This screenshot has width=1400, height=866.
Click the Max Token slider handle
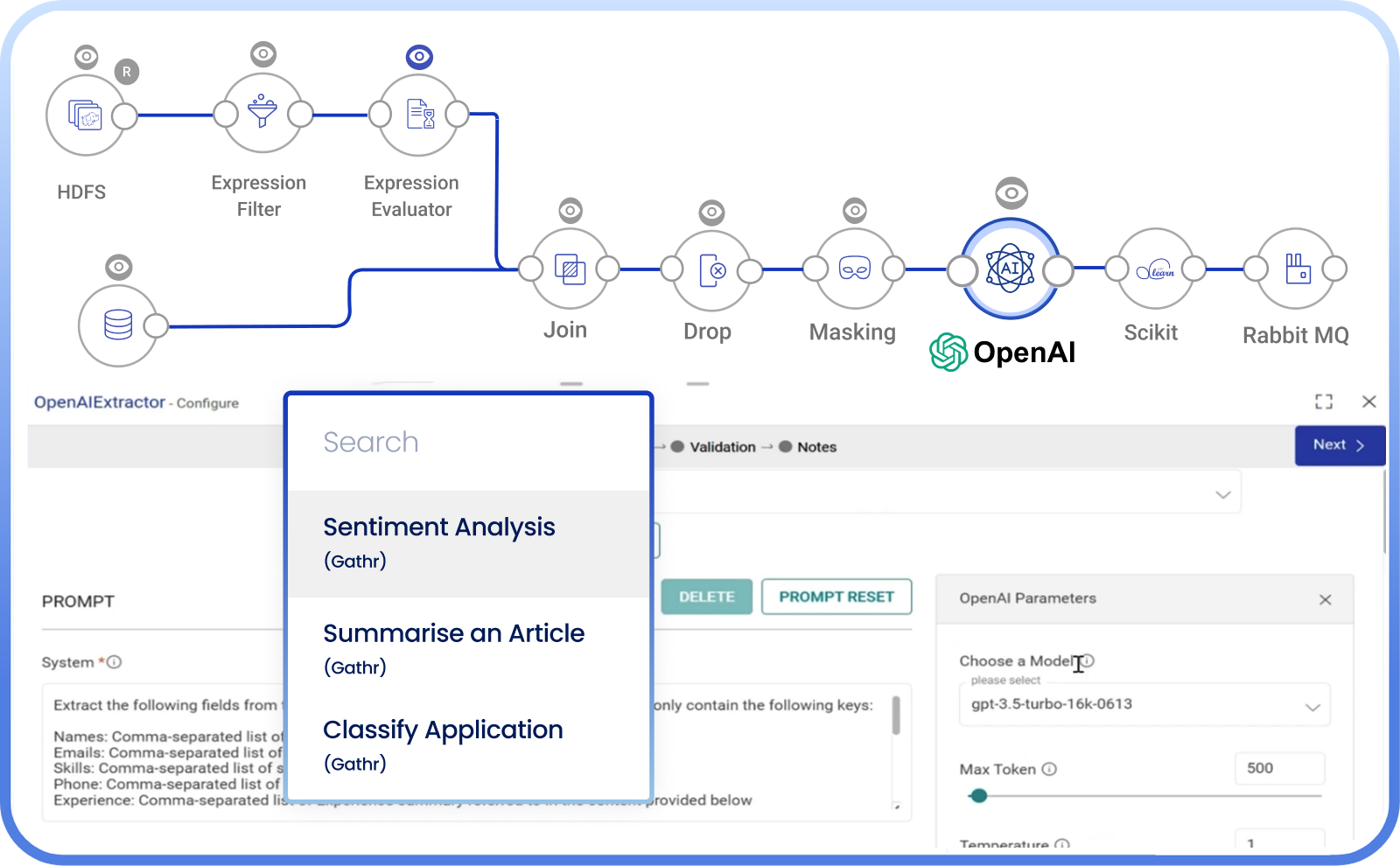pyautogui.click(x=979, y=796)
